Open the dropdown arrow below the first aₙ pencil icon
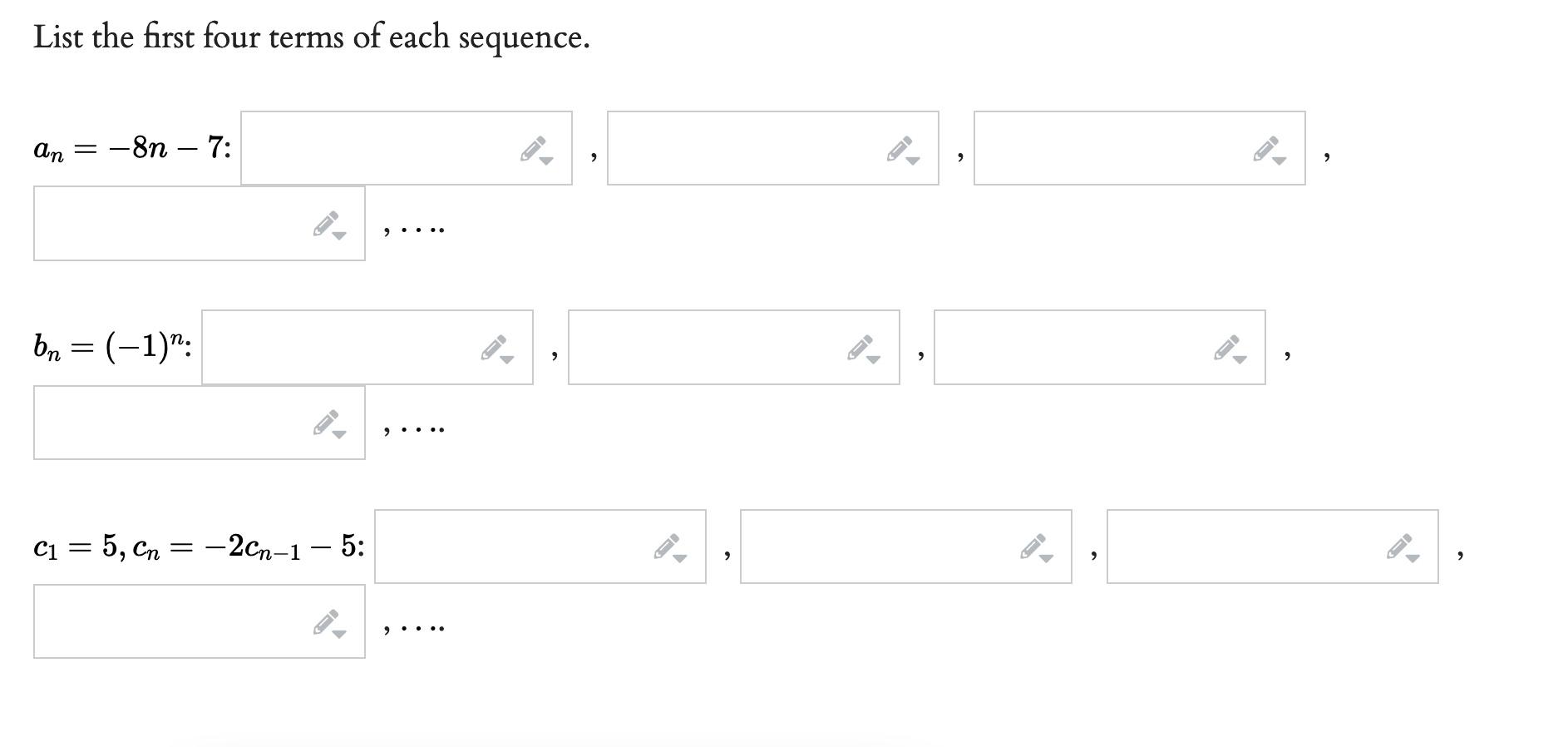 (546, 160)
